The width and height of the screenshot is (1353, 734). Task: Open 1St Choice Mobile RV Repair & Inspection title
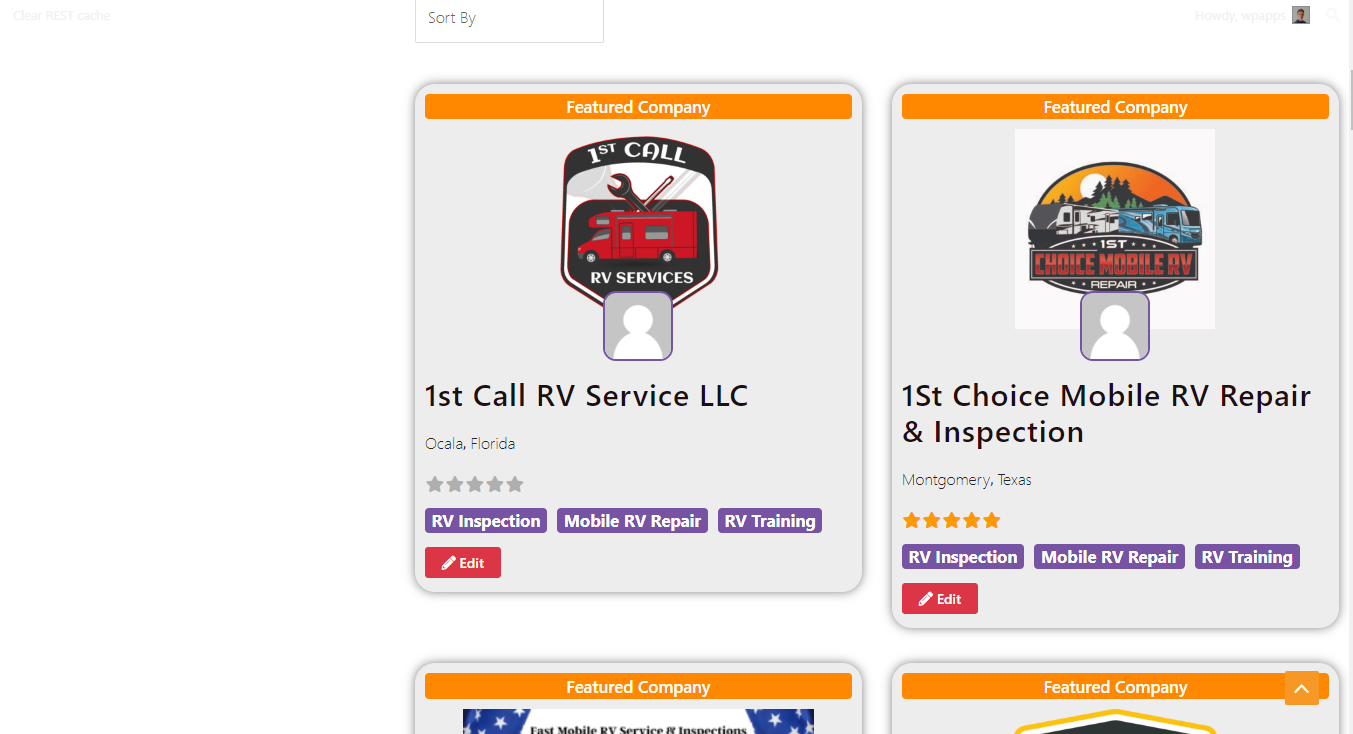click(x=1106, y=414)
